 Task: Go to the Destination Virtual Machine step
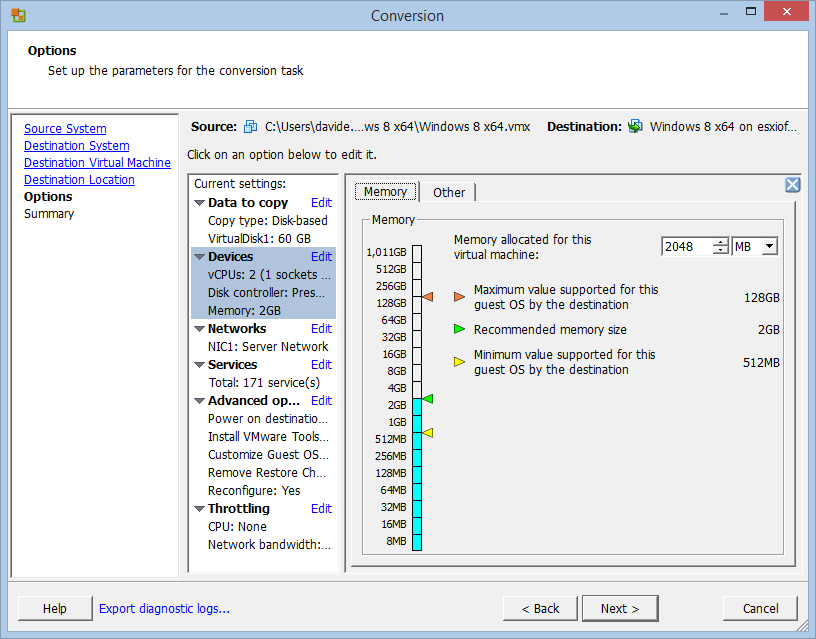(97, 163)
